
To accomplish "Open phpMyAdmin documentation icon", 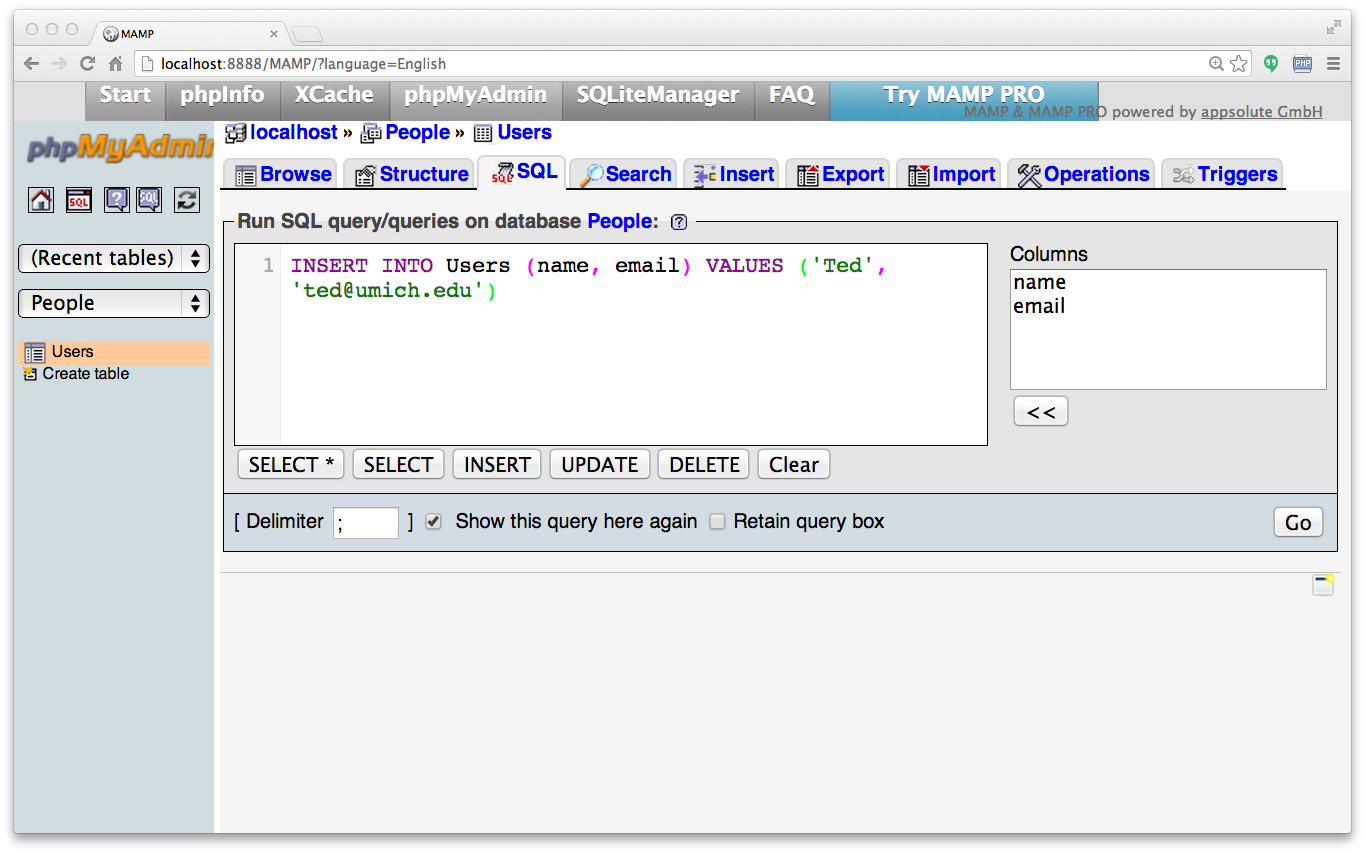I will (117, 200).
